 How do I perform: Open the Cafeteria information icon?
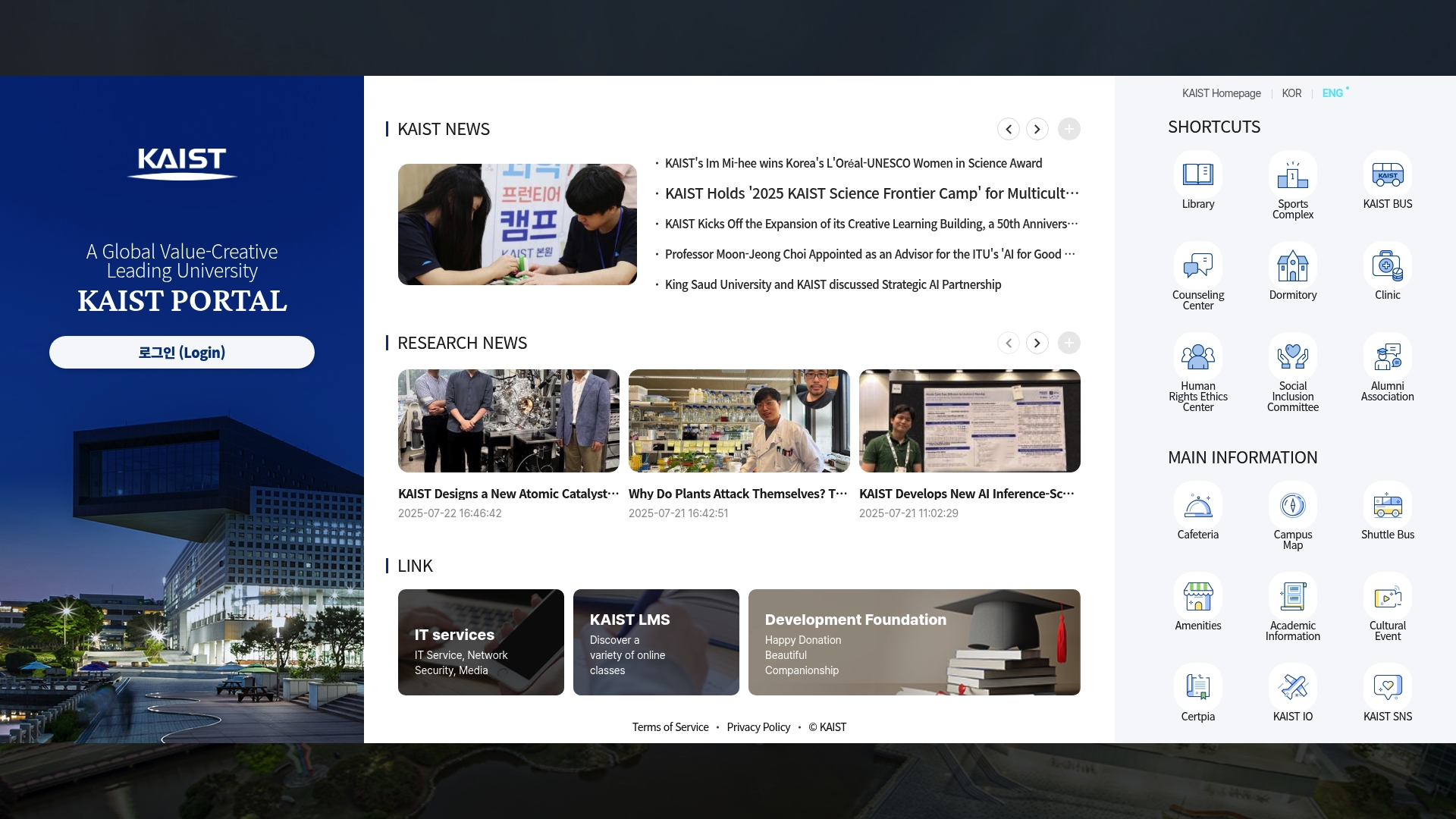[1198, 505]
